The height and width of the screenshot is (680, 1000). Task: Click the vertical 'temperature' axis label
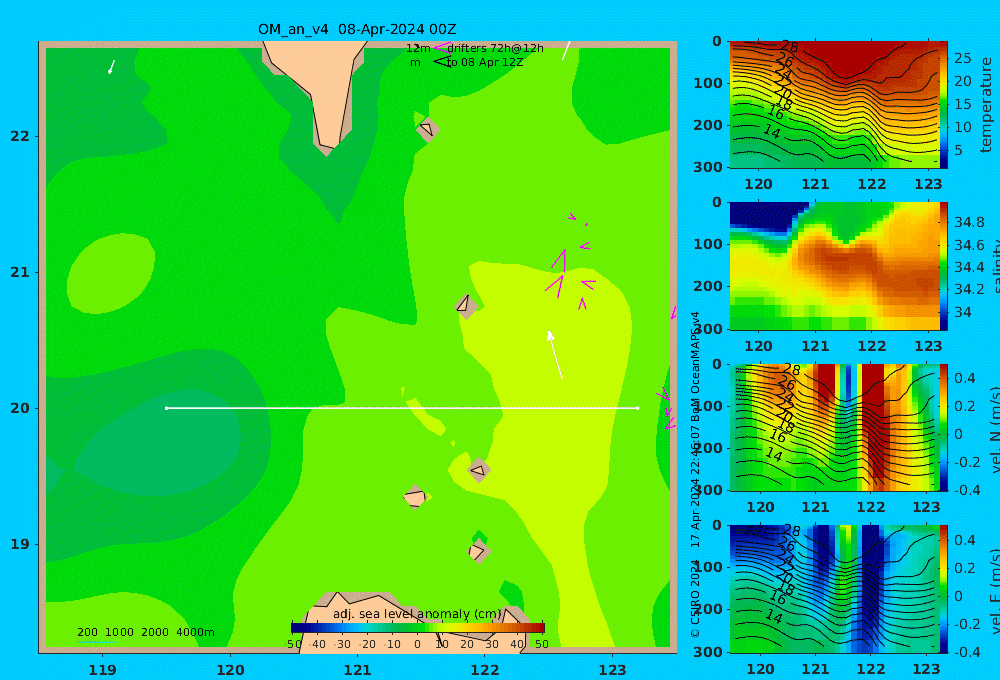(986, 105)
